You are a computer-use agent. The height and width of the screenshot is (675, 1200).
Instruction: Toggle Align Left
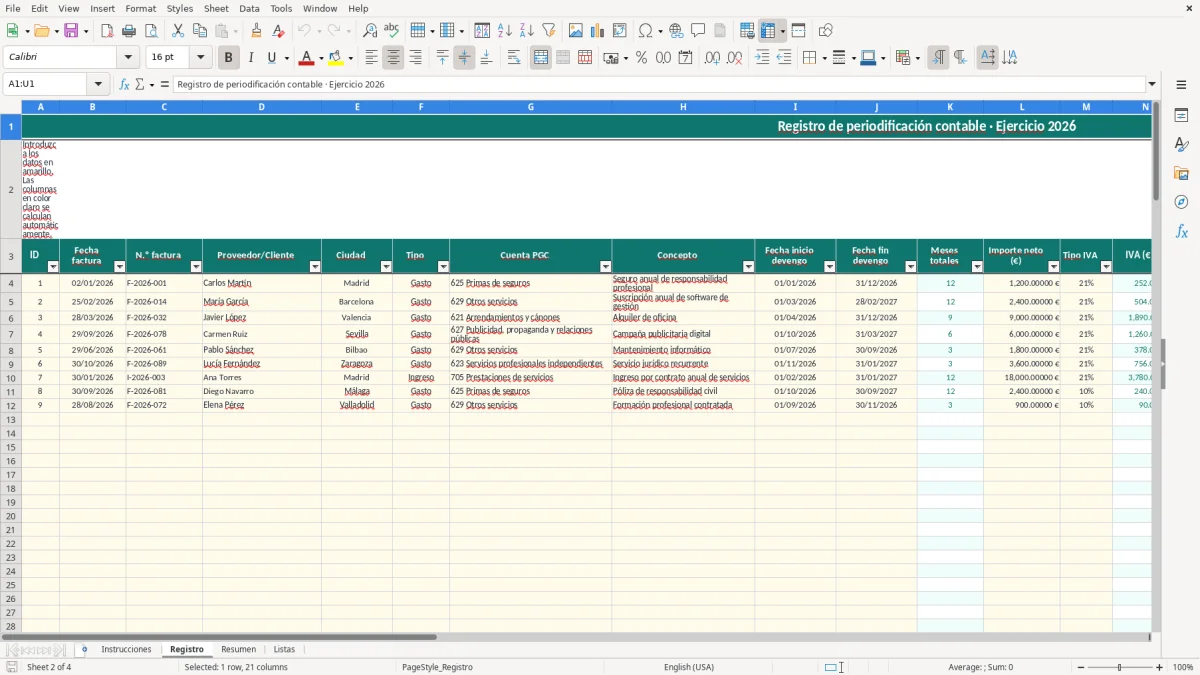(372, 58)
